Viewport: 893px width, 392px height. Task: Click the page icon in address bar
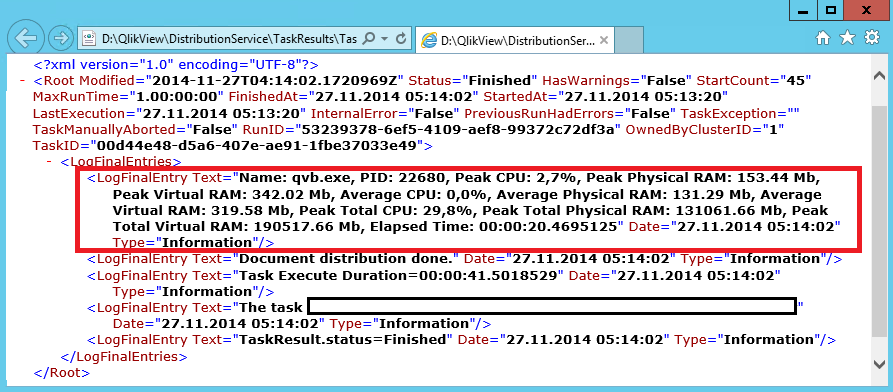pyautogui.click(x=89, y=39)
